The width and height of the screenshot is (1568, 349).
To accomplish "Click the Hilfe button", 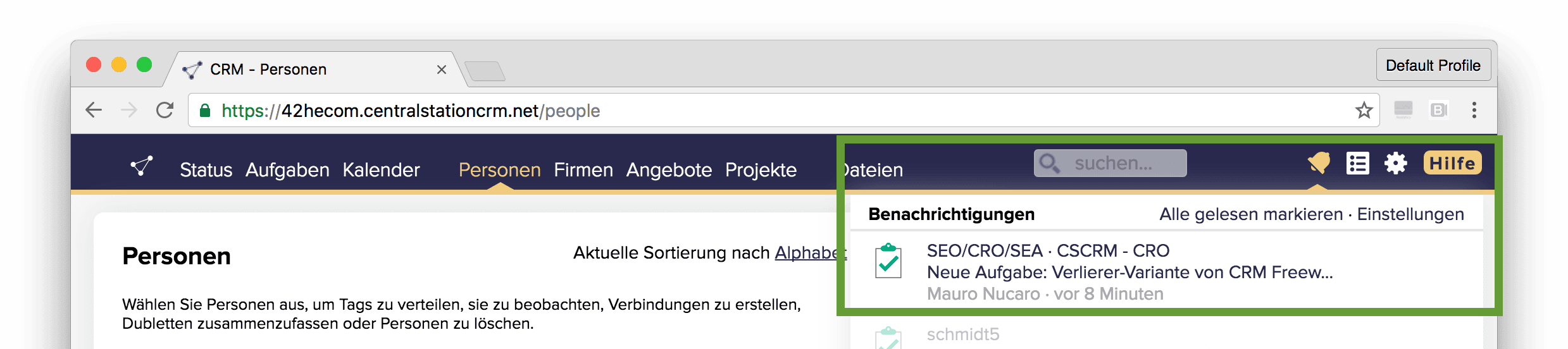I will pyautogui.click(x=1452, y=163).
